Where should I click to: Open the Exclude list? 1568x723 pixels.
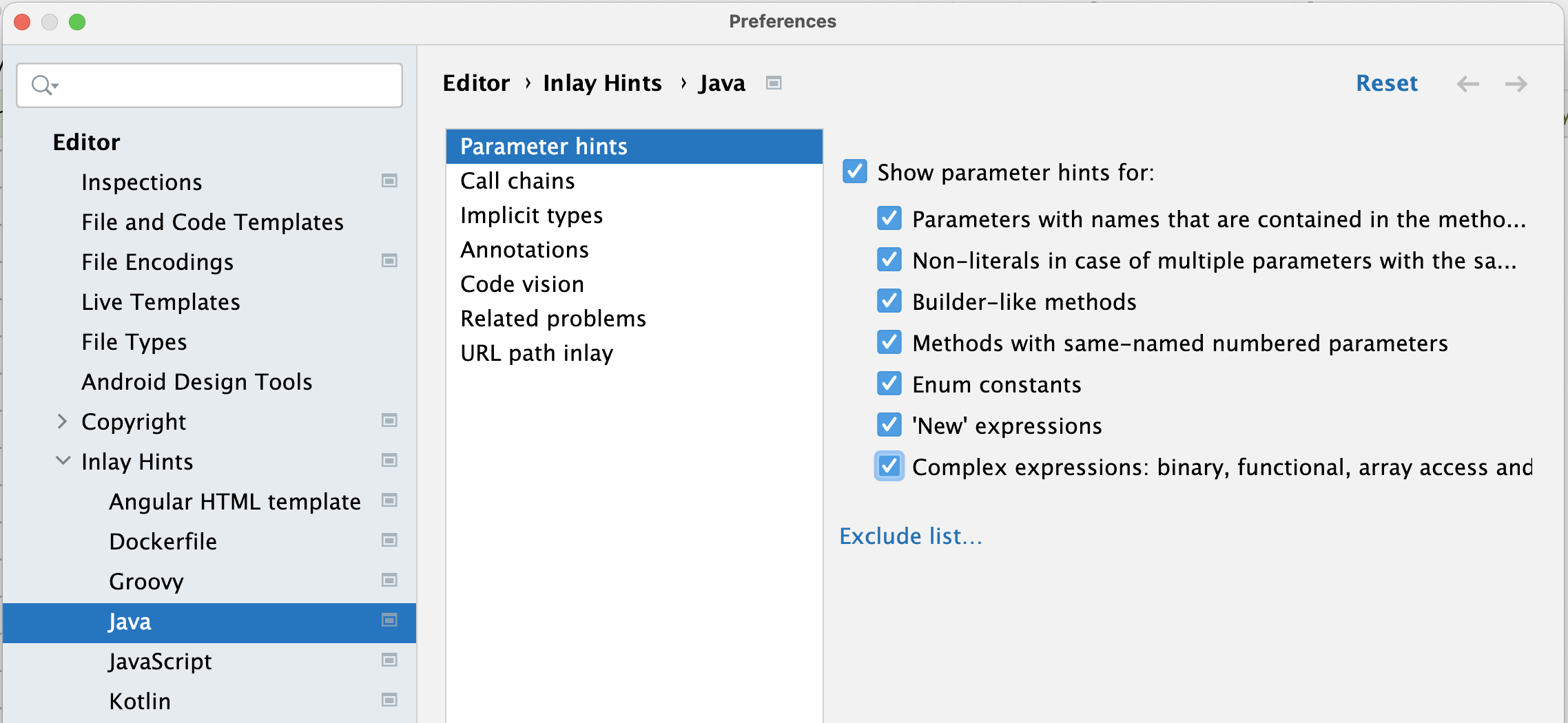coord(911,536)
